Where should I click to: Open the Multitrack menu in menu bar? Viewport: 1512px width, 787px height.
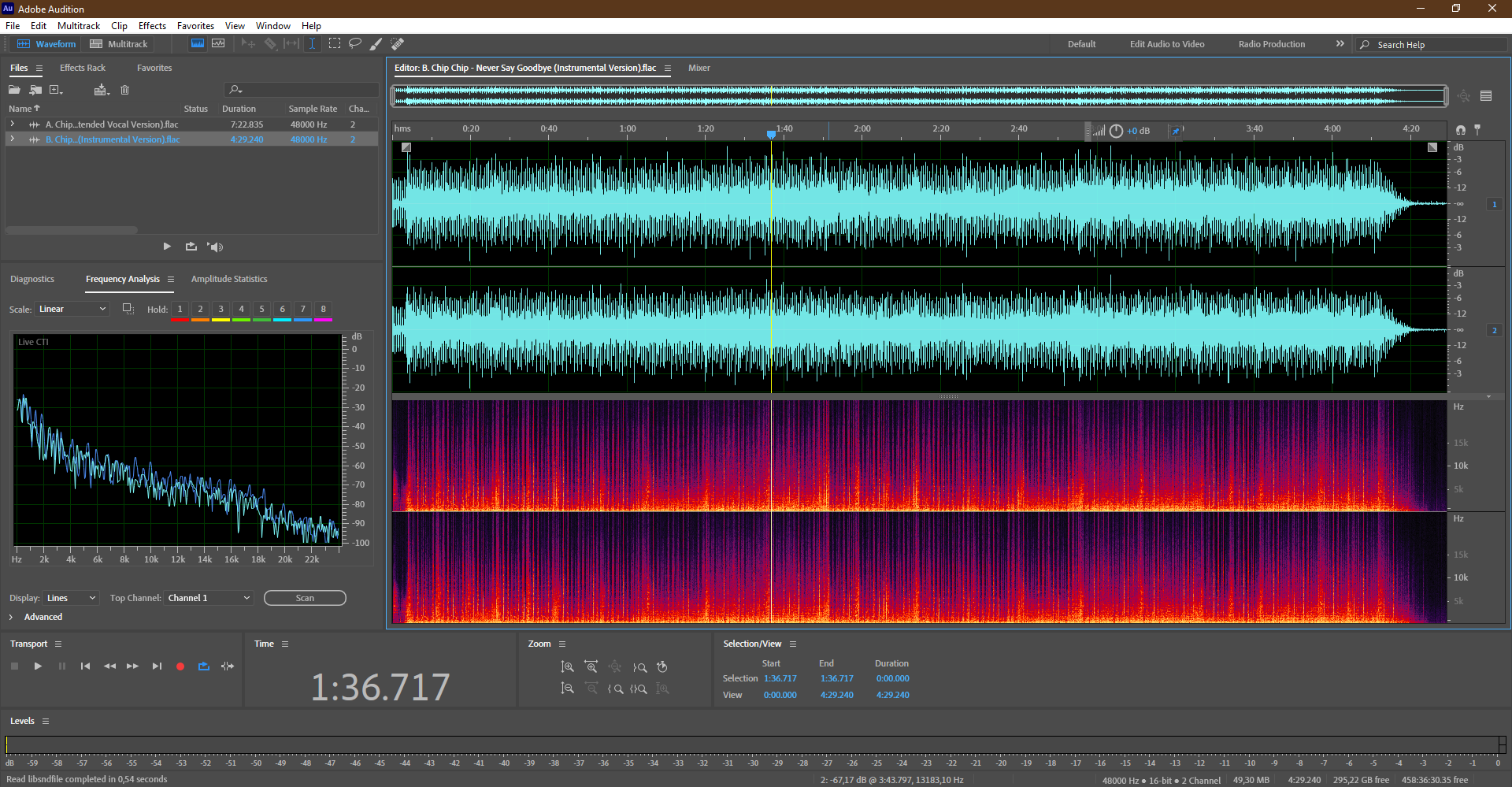79,26
